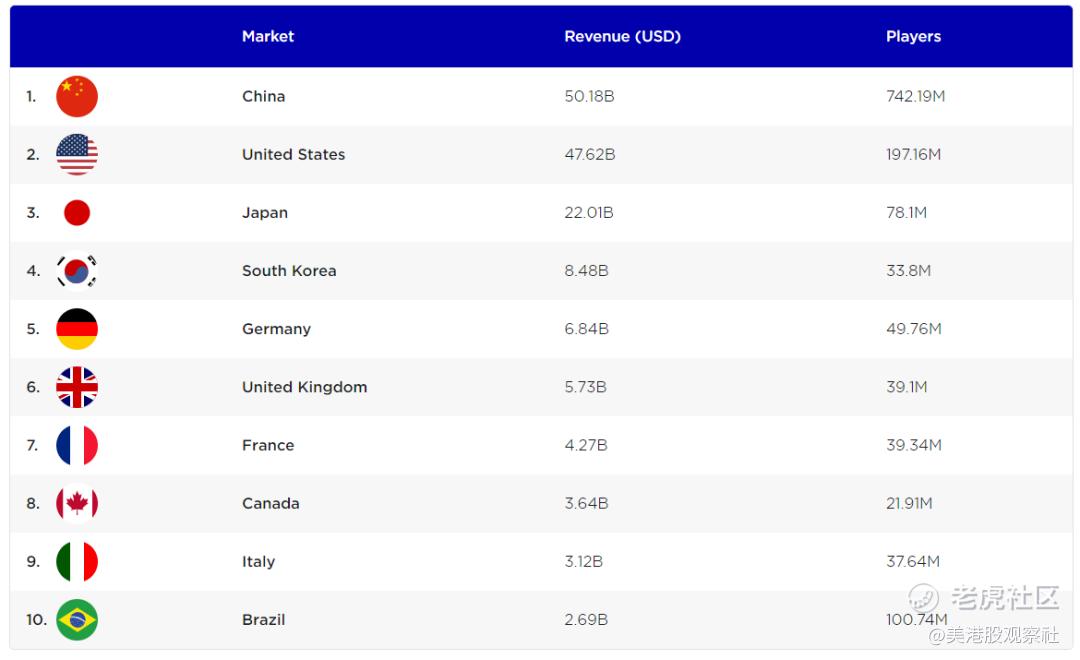Click the South Korea flag icon
The height and width of the screenshot is (660, 1080).
(77, 271)
